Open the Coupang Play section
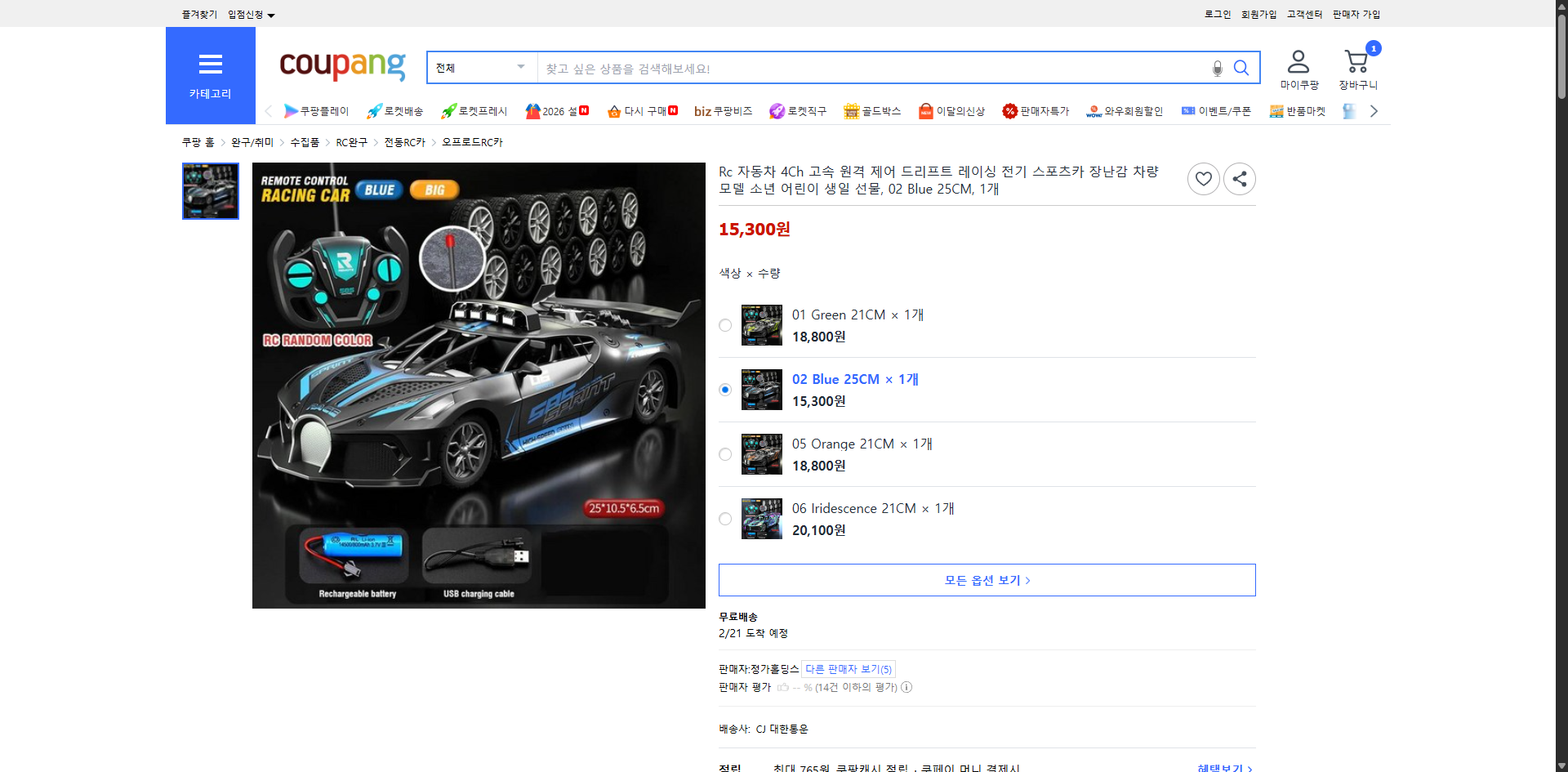The height and width of the screenshot is (772, 1568). [317, 111]
